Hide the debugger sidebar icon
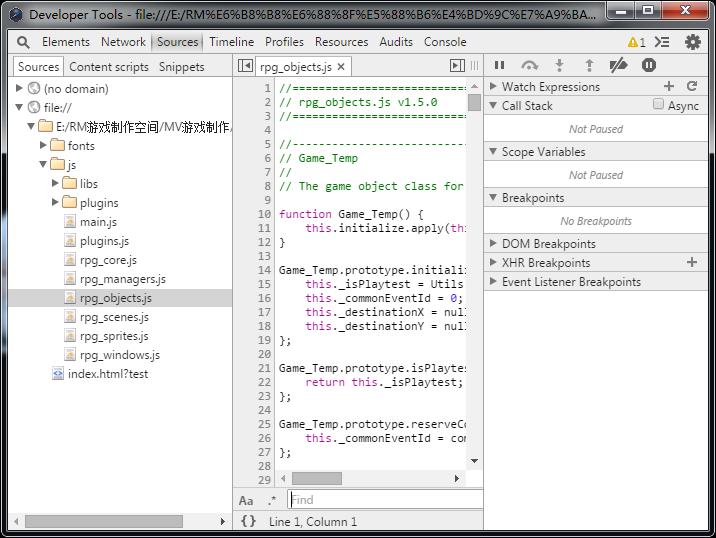 tap(457, 66)
